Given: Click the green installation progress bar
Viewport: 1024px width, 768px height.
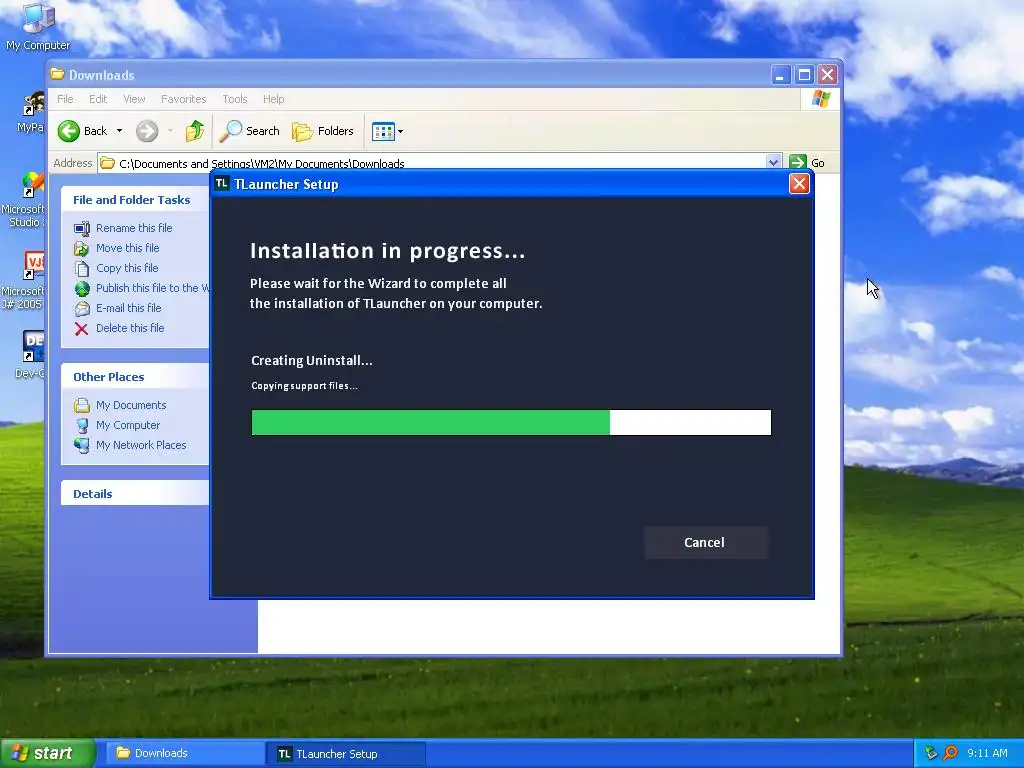Looking at the screenshot, I should (511, 422).
